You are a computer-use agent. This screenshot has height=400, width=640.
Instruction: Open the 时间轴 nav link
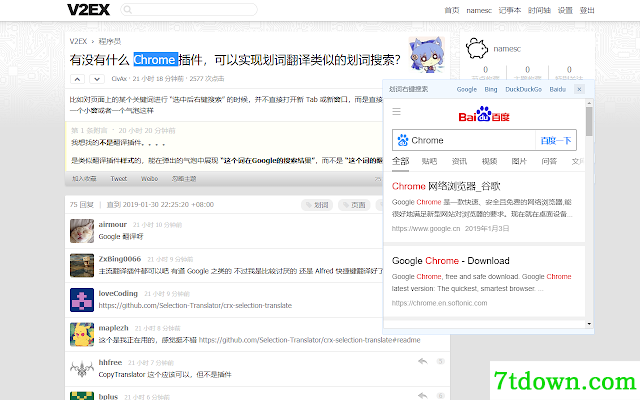[539, 10]
